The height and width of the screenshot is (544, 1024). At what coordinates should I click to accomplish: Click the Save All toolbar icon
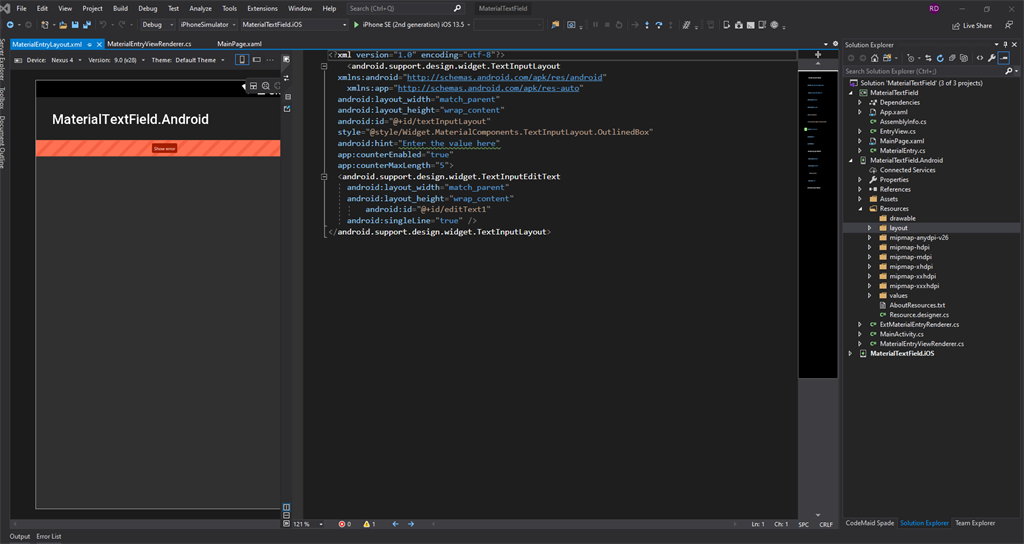click(87, 24)
